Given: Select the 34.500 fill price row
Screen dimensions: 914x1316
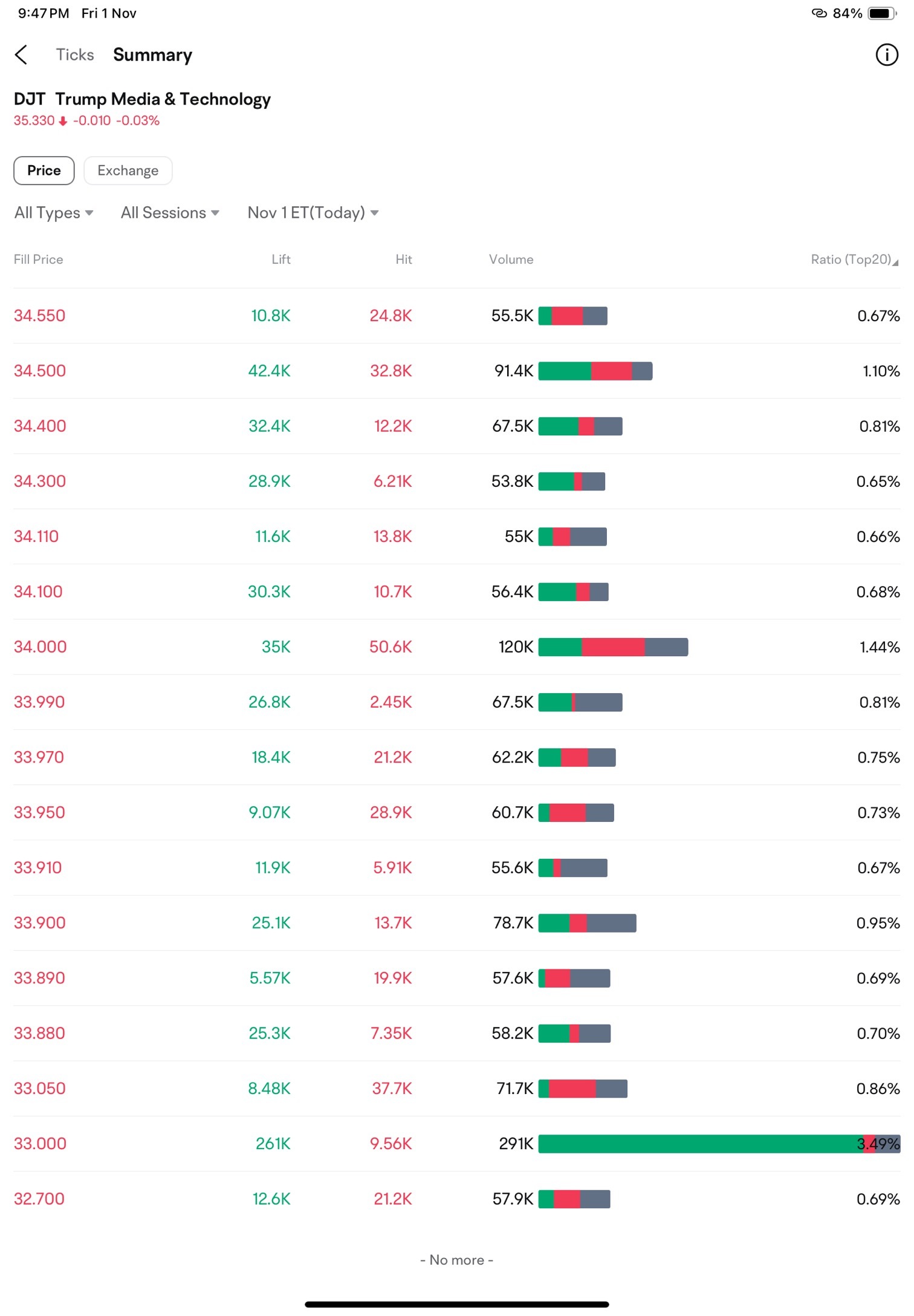Looking at the screenshot, I should point(457,371).
